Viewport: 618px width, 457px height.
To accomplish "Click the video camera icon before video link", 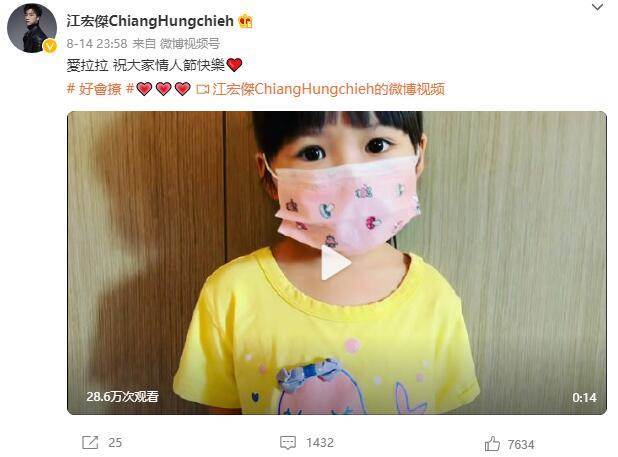I will click(202, 89).
